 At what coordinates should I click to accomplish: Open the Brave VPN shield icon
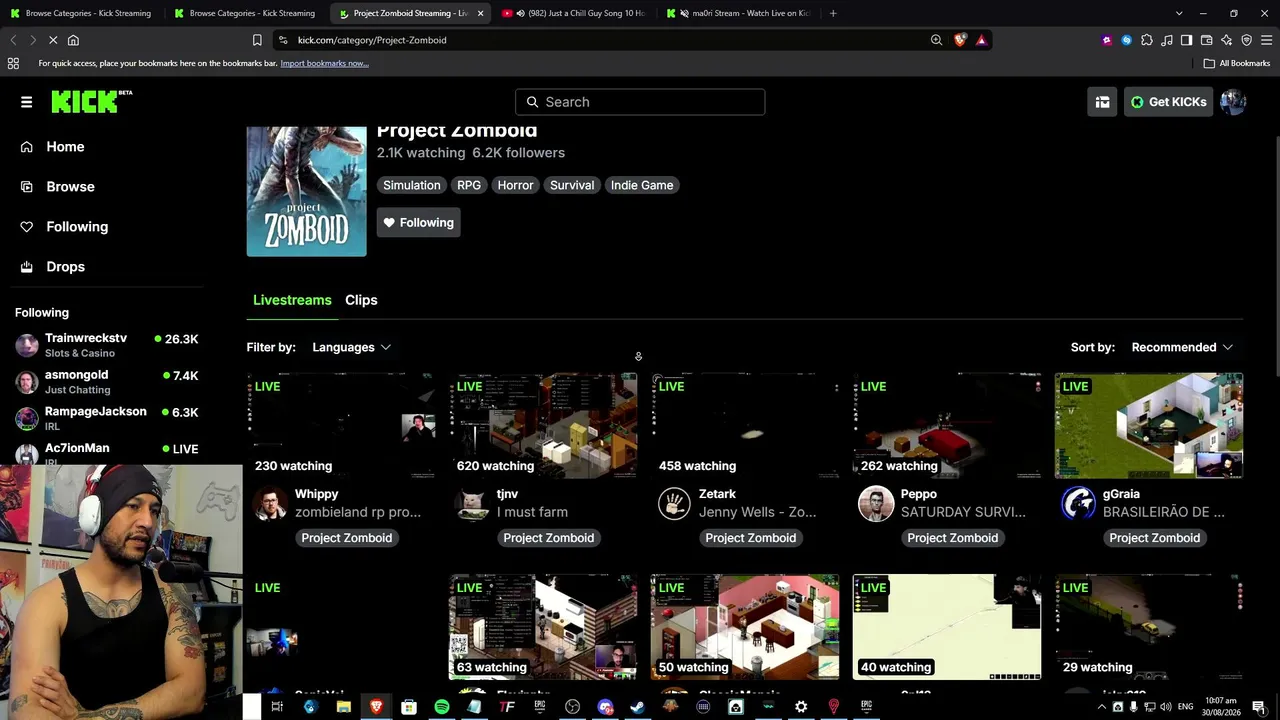[1246, 40]
